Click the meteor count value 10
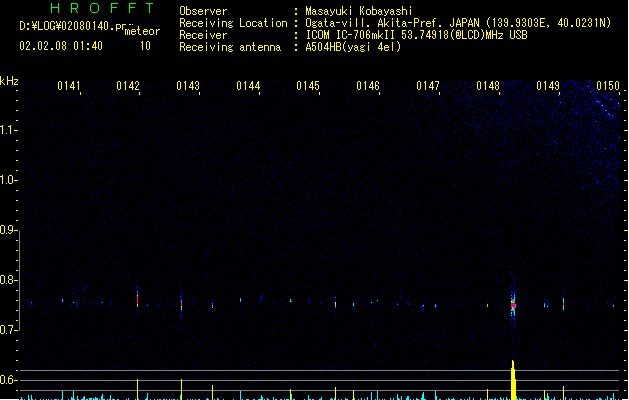This screenshot has width=629, height=400. pyautogui.click(x=145, y=46)
